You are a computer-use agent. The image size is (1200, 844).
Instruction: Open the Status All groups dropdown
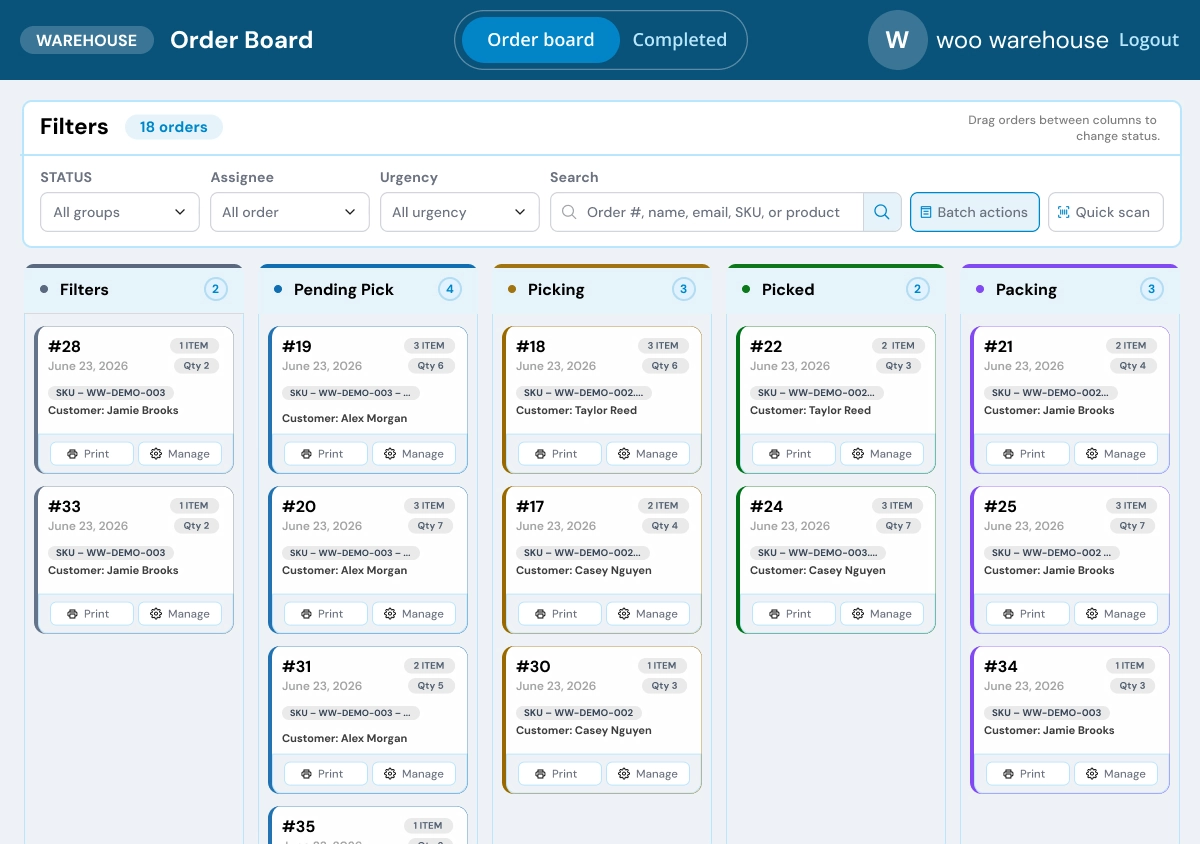(x=120, y=212)
